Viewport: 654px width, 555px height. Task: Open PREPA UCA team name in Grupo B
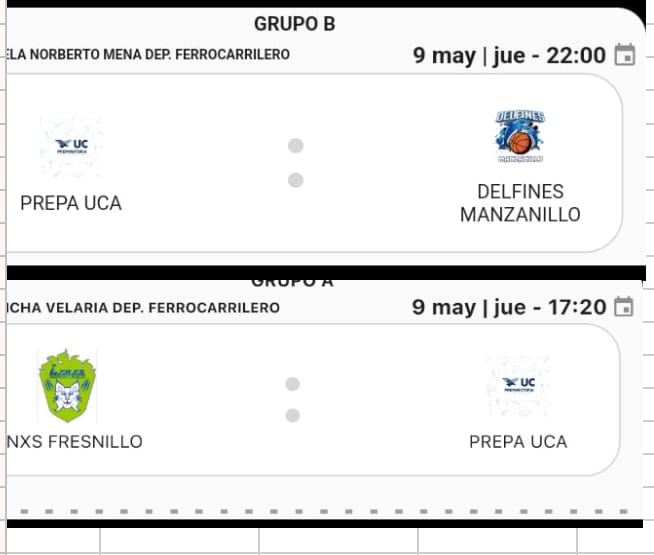71,203
